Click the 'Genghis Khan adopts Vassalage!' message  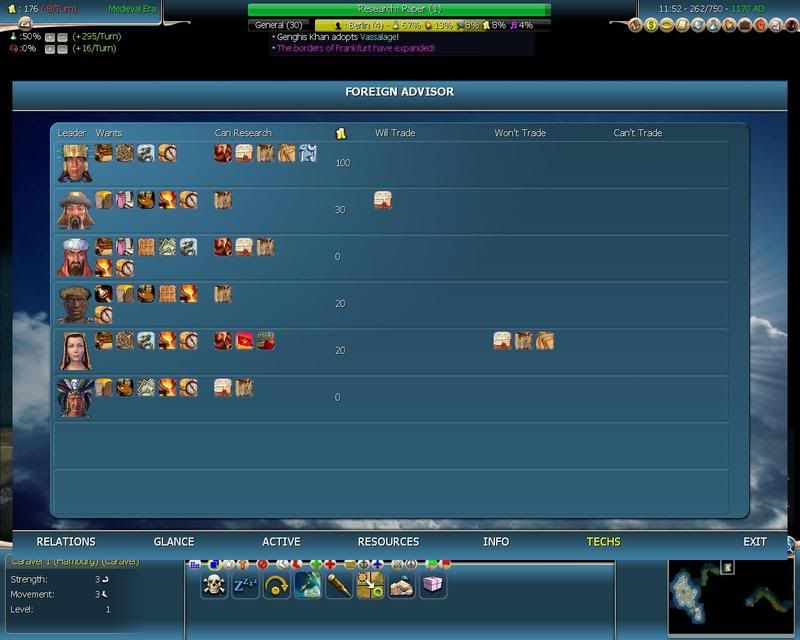[337, 37]
